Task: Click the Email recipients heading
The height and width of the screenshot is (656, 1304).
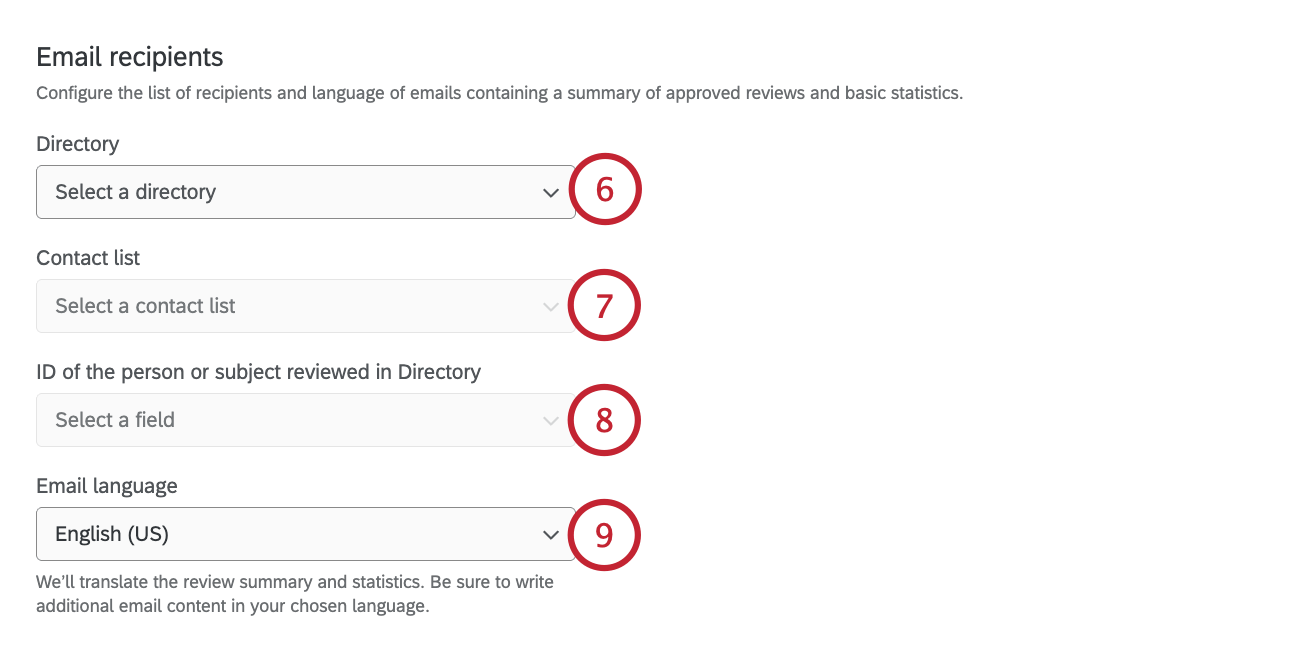Action: click(130, 57)
